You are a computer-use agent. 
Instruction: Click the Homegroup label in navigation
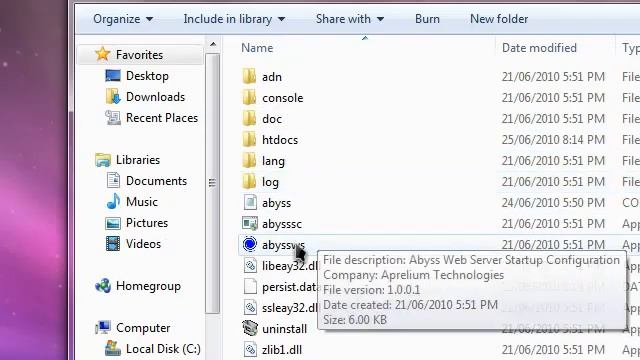[148, 286]
